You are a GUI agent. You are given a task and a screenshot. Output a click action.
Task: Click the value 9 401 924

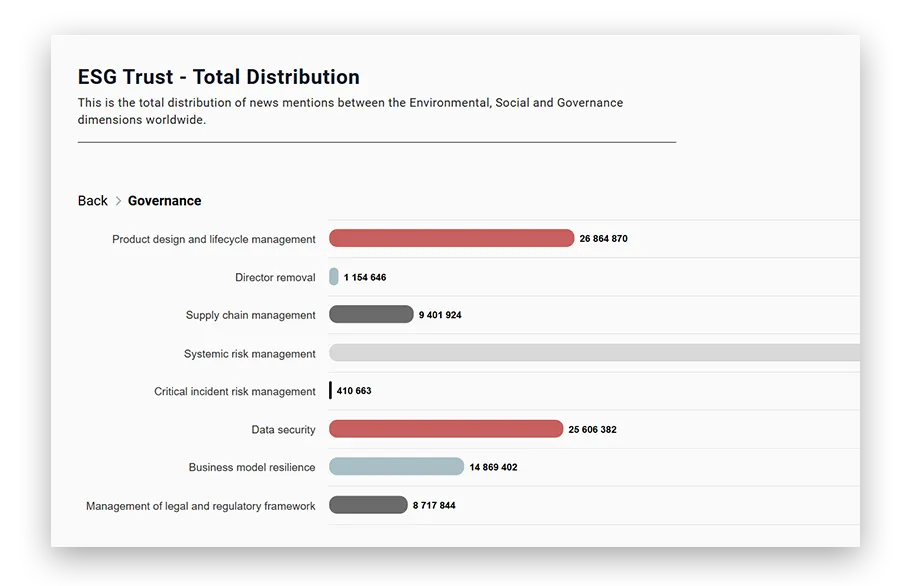[440, 315]
